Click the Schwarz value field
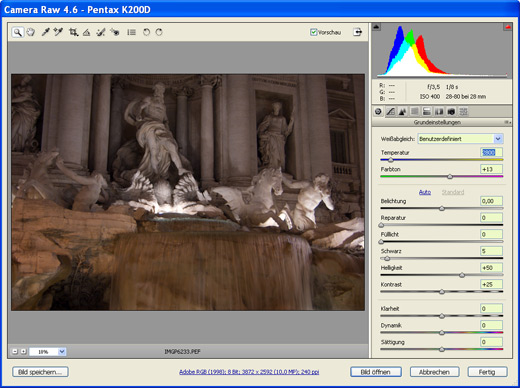Screen dimensions: 520x388 pos(491,251)
